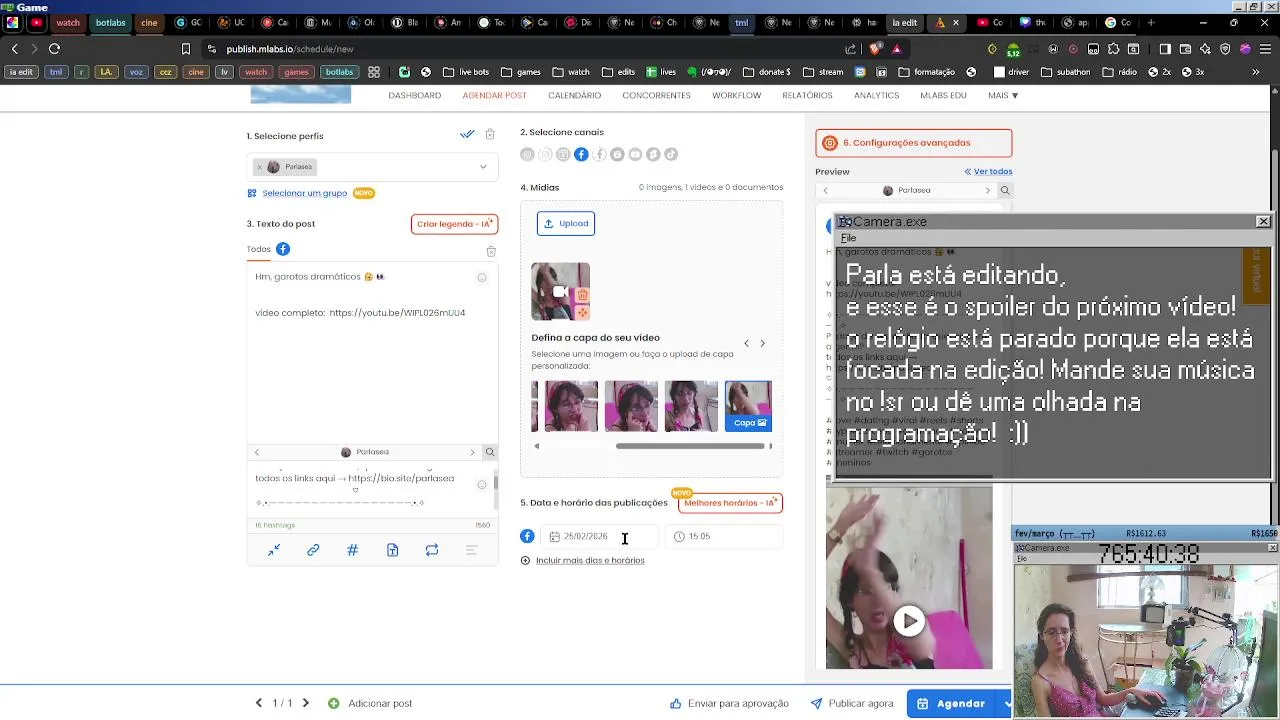Go to the next post arrow
Image resolution: width=1280 pixels, height=720 pixels.
tap(306, 703)
